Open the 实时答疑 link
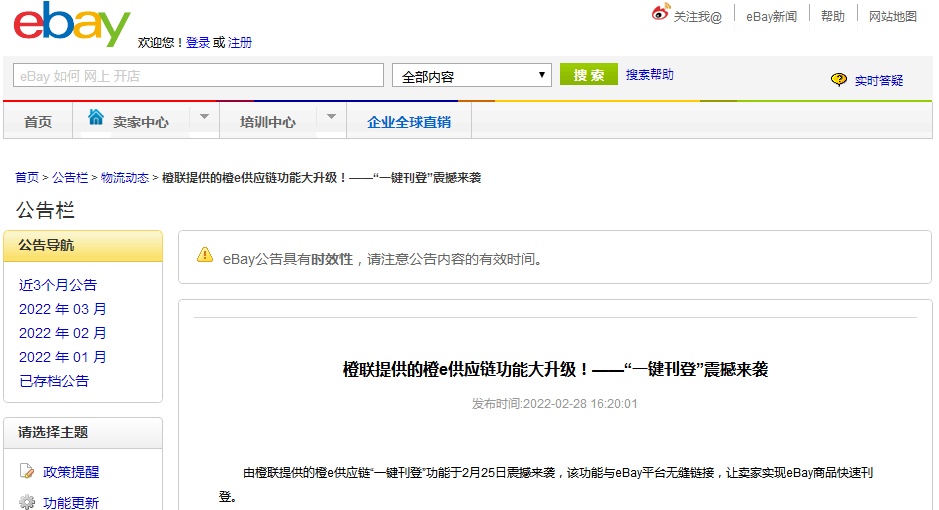Image resolution: width=939 pixels, height=510 pixels. (879, 80)
